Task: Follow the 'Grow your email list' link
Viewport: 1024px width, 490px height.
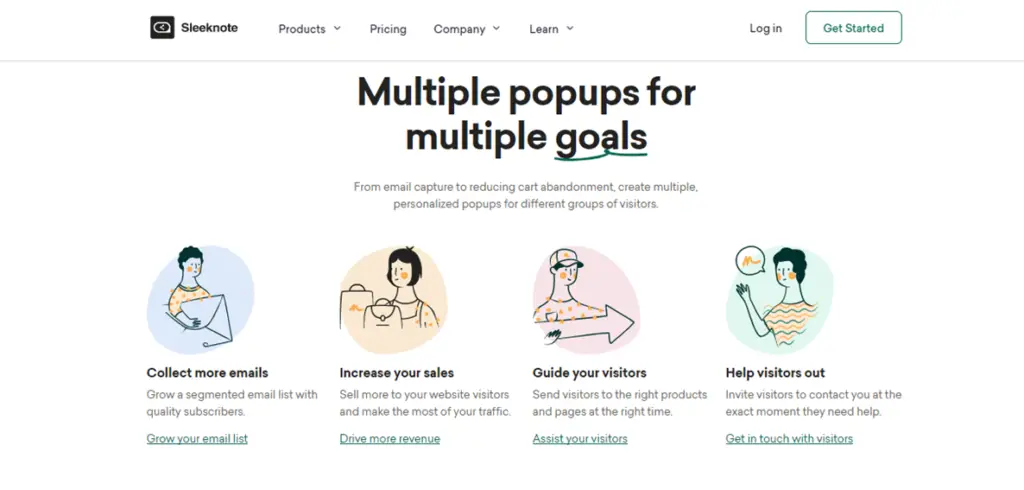Action: click(x=197, y=438)
